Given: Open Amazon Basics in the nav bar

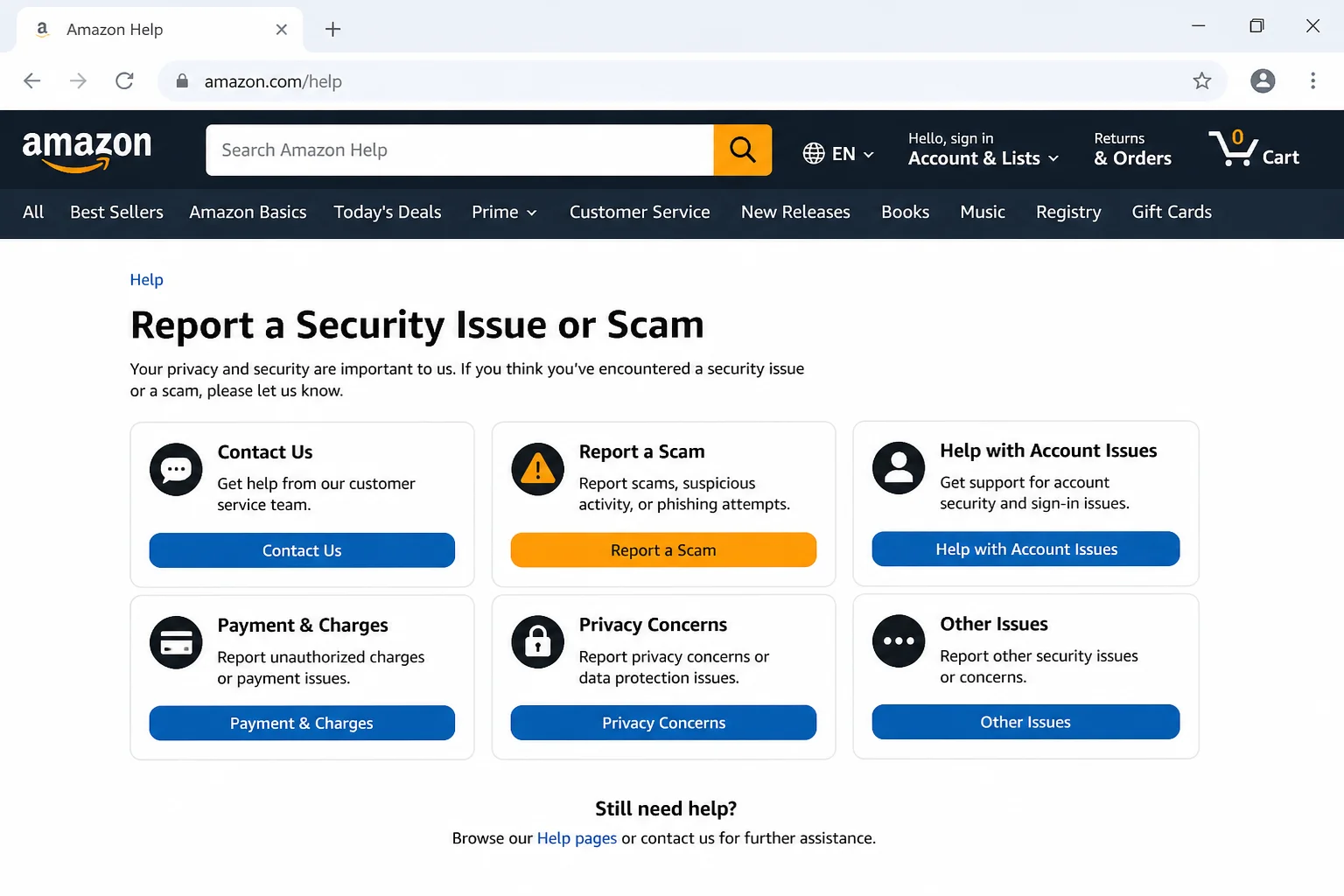Looking at the screenshot, I should 248,213.
